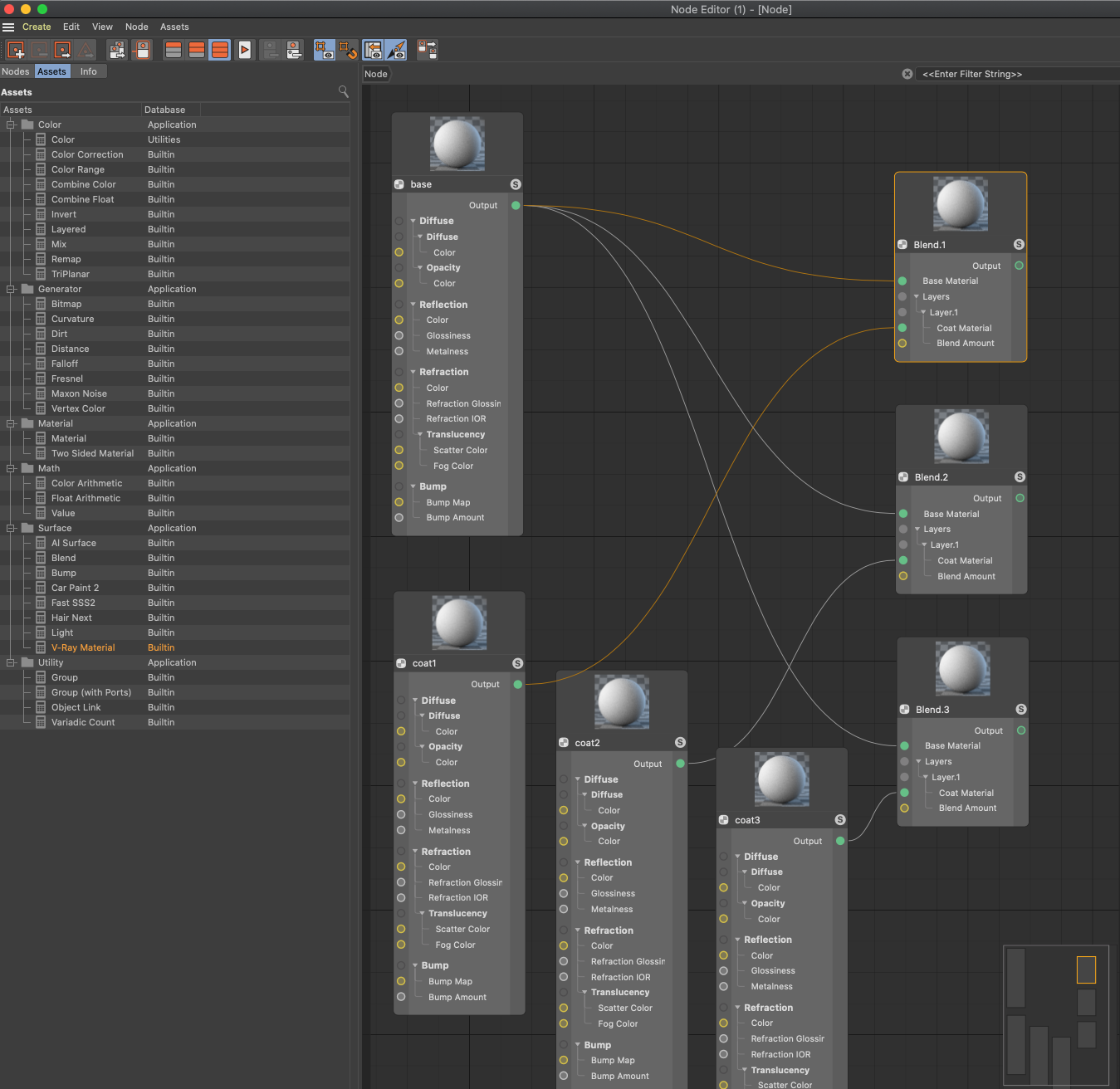Viewport: 1120px width, 1089px height.
Task: Click the Assets search magnifier icon
Action: pyautogui.click(x=343, y=91)
